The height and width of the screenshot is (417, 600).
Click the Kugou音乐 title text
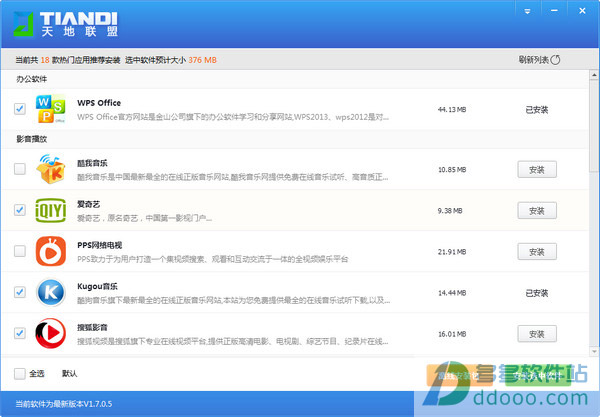tap(97, 286)
